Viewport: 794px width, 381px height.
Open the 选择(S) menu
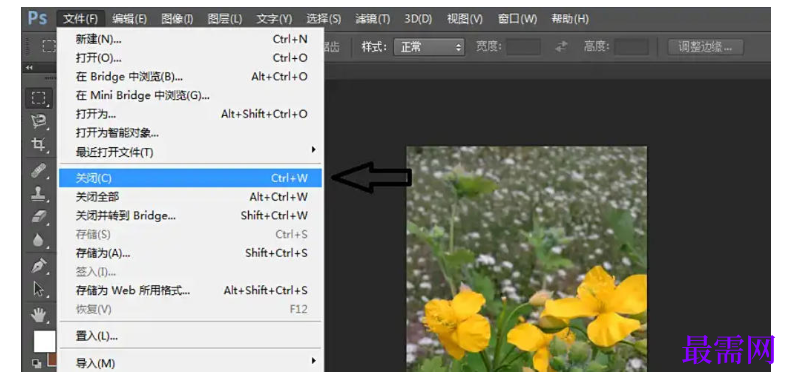(x=323, y=19)
